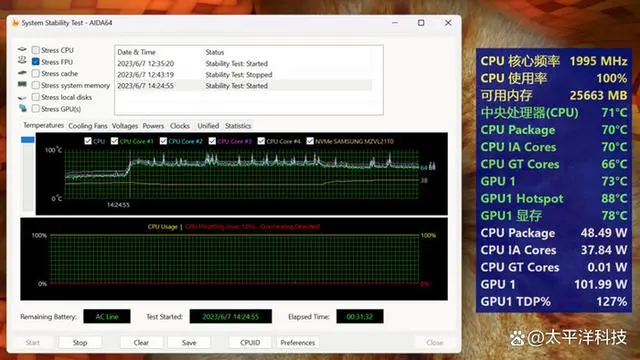Open the Voltages tab
The image size is (640, 360).
125,126
